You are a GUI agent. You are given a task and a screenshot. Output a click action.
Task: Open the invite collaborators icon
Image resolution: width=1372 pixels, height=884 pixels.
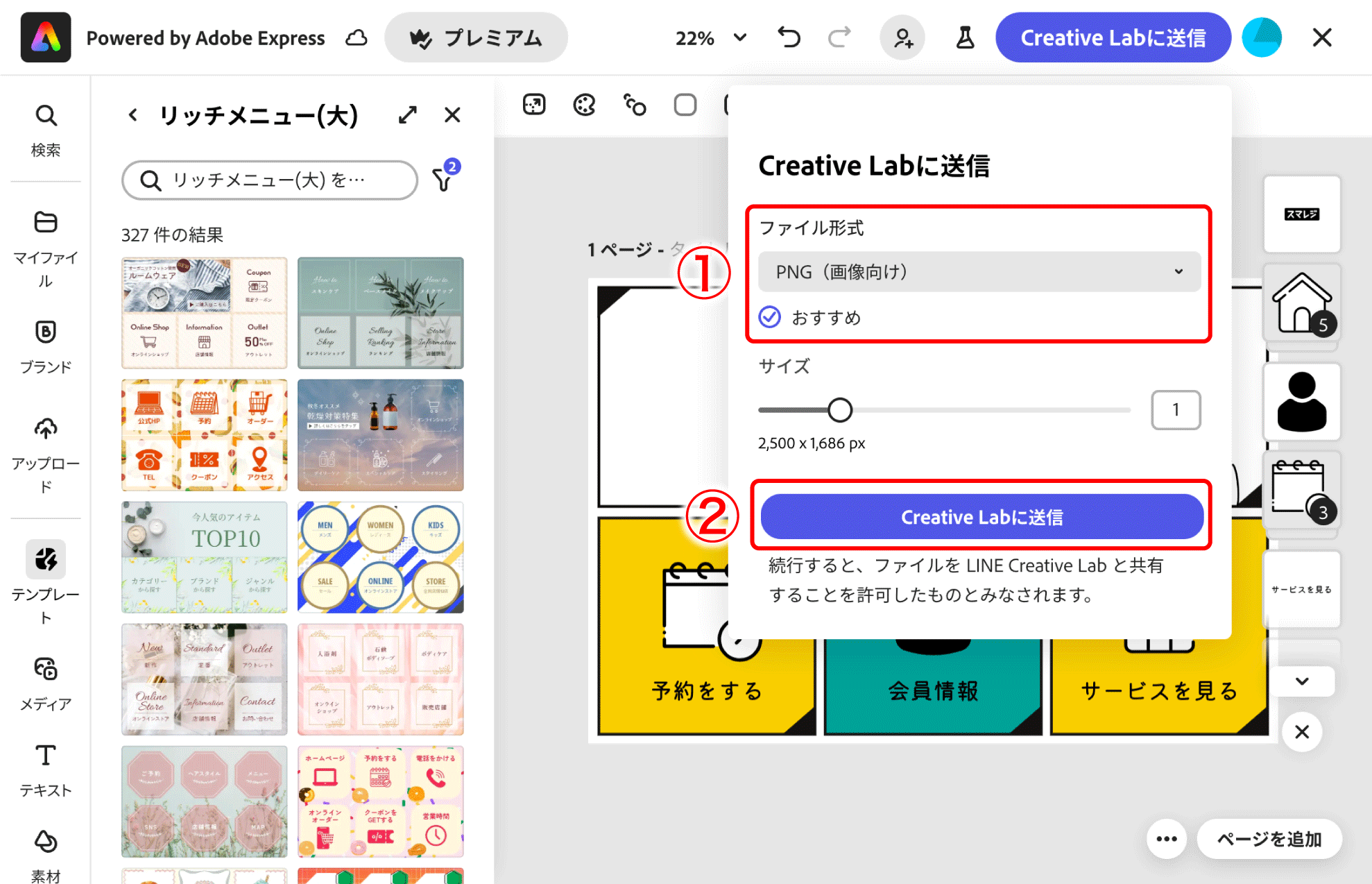[x=902, y=37]
